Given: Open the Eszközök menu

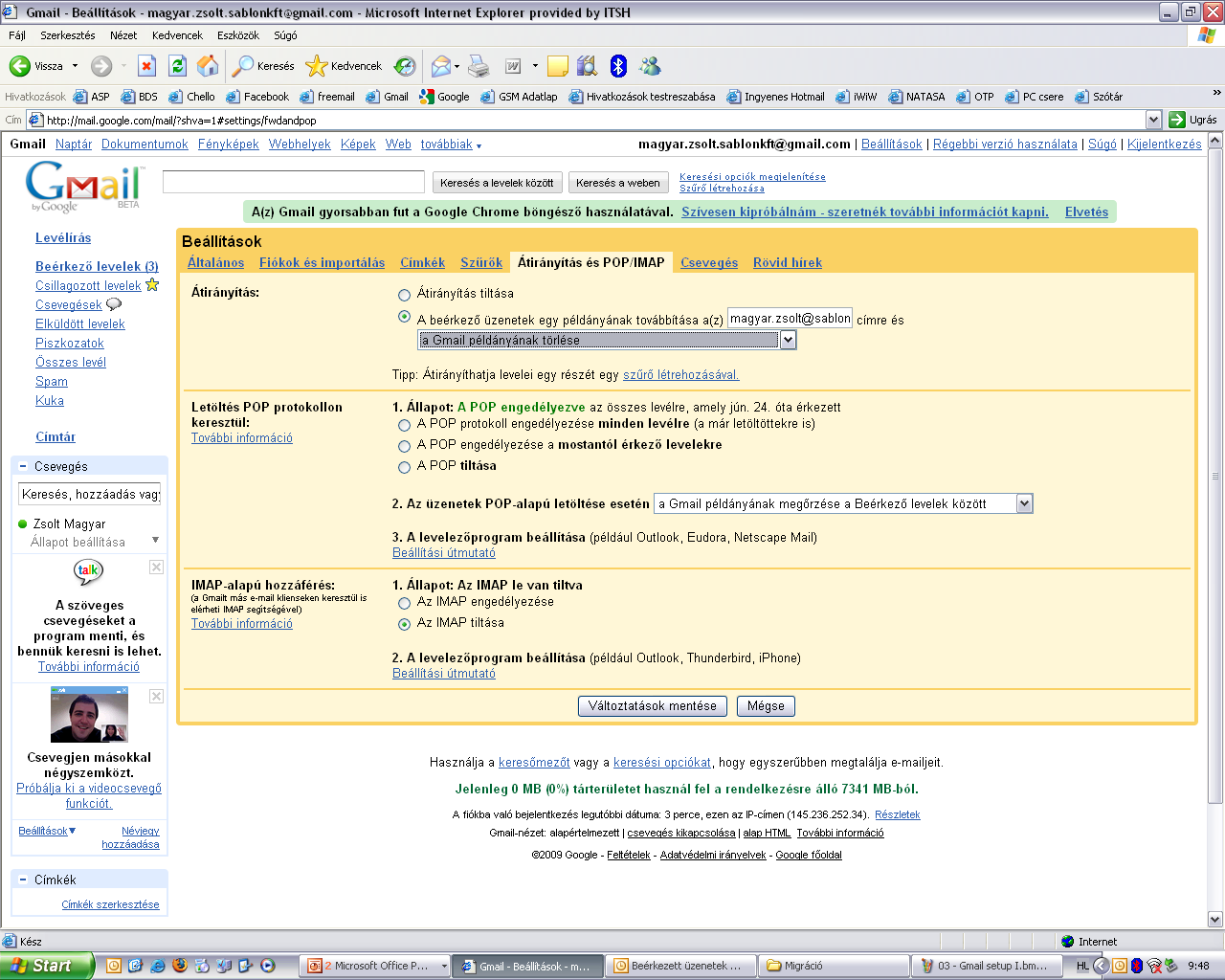Looking at the screenshot, I should pyautogui.click(x=238, y=35).
